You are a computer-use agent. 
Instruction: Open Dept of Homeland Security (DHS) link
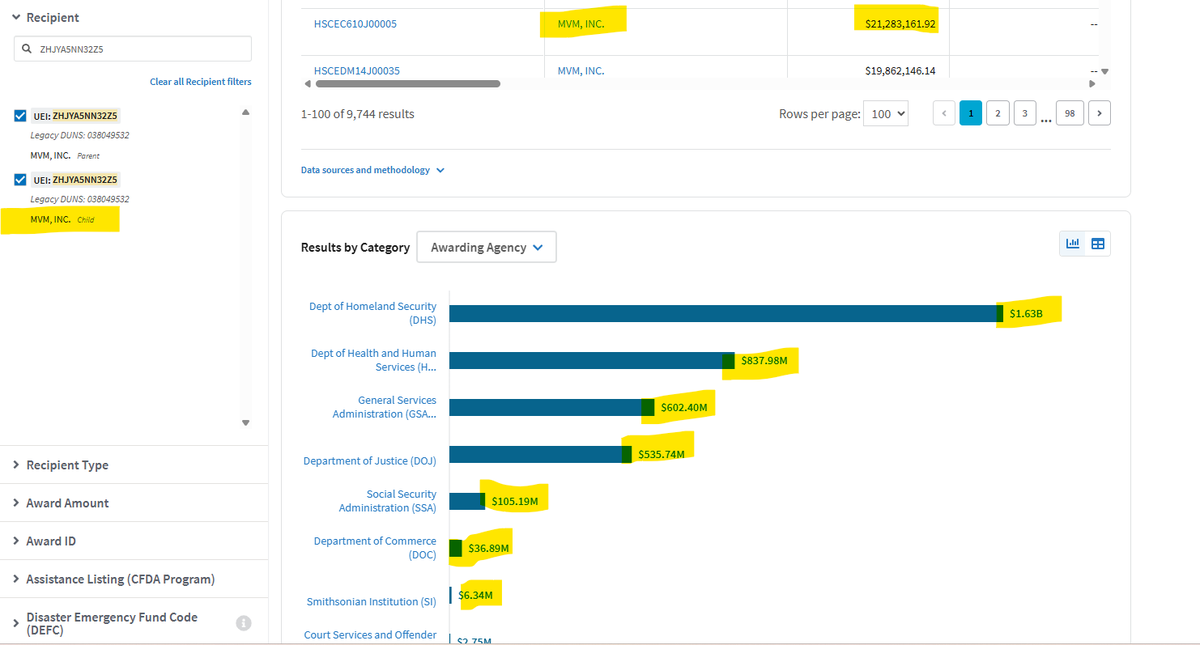coord(373,313)
